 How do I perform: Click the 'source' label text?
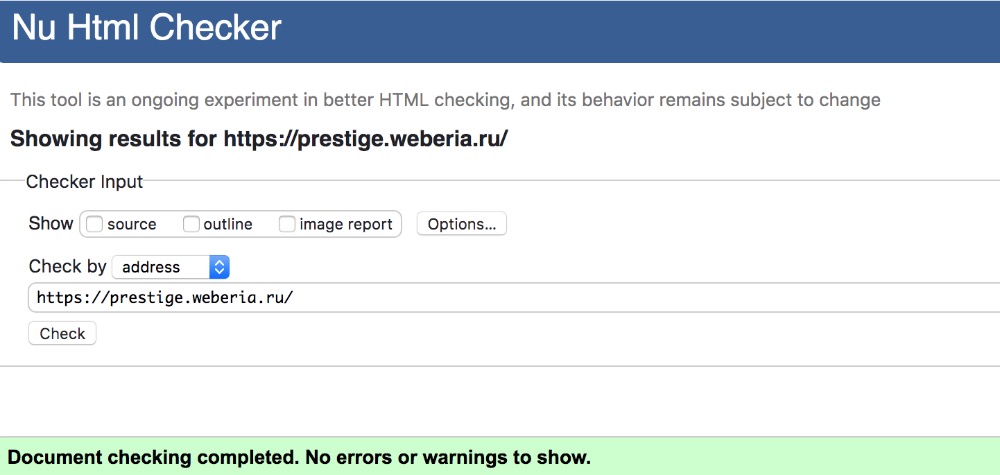[x=132, y=225]
